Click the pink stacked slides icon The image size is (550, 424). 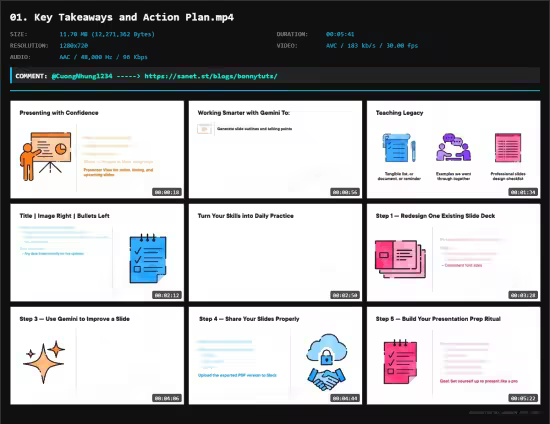[401, 259]
